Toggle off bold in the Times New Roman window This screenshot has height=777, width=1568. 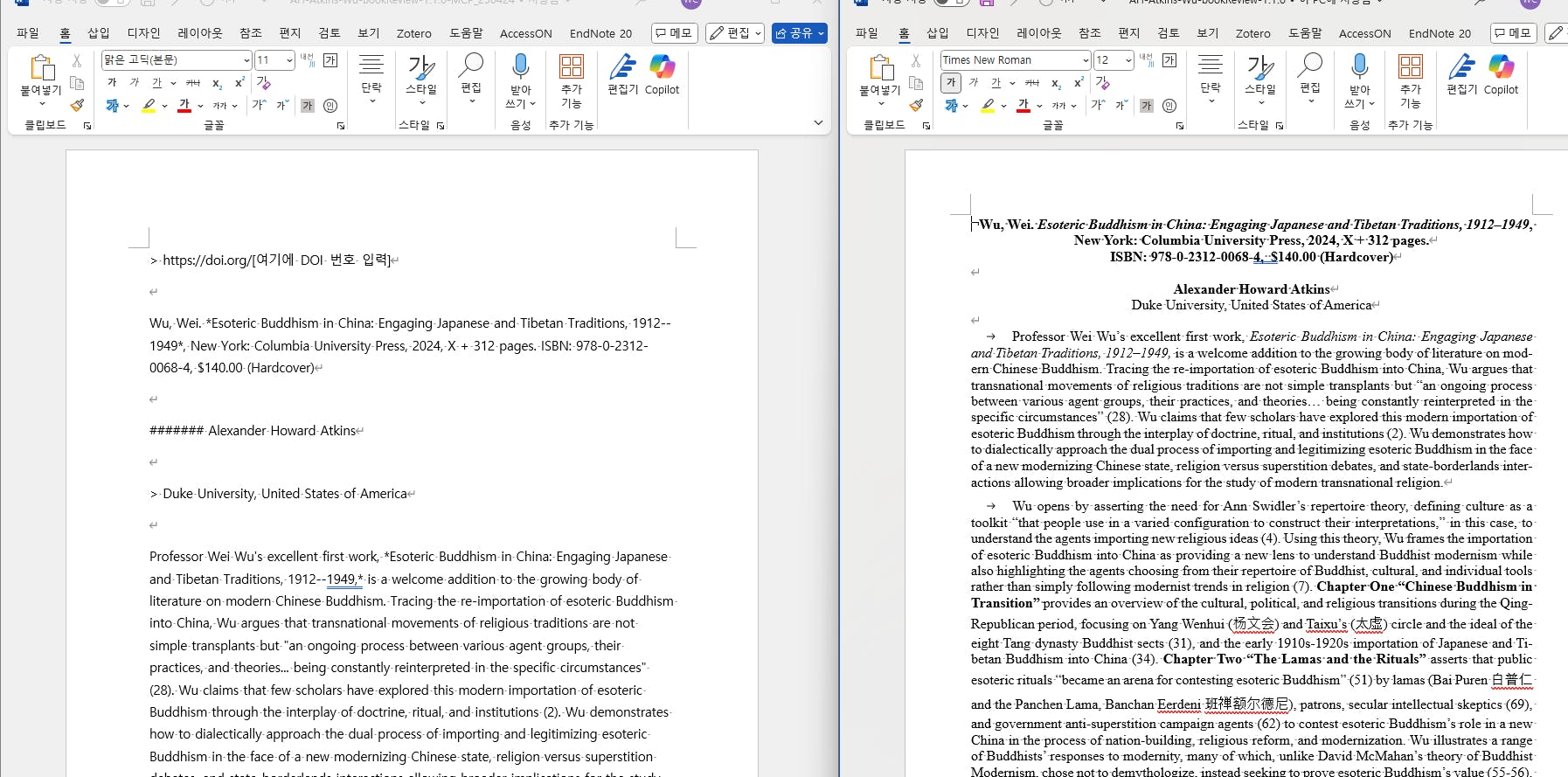[x=951, y=83]
